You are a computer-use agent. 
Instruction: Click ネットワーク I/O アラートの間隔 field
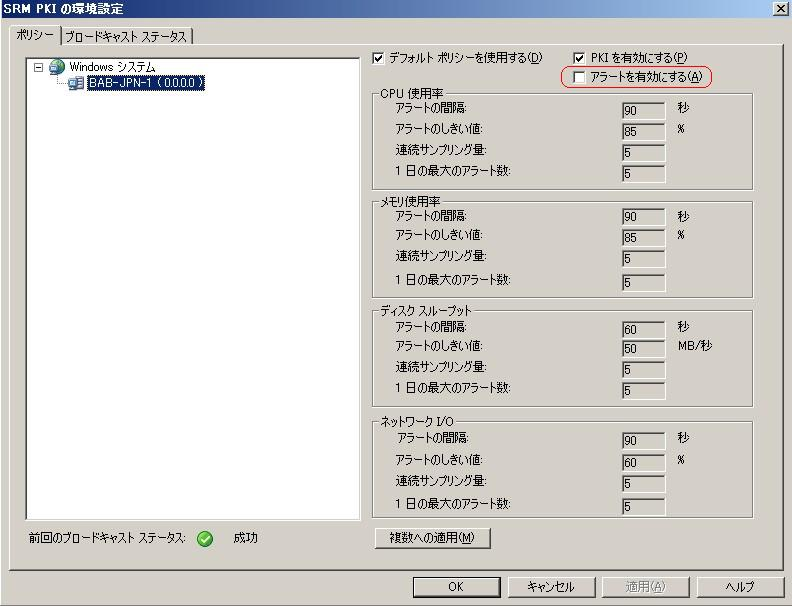coord(644,441)
